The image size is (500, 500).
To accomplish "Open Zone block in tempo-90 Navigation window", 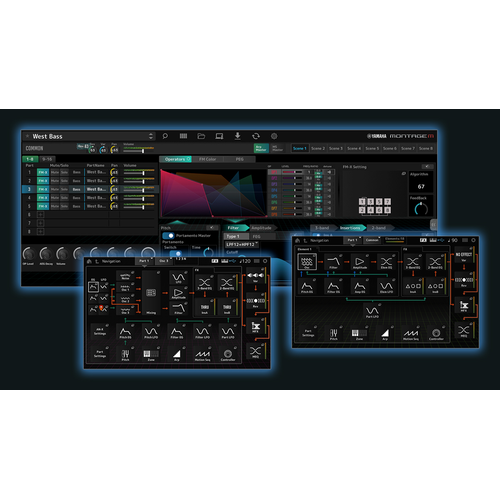I will pyautogui.click(x=359, y=334).
